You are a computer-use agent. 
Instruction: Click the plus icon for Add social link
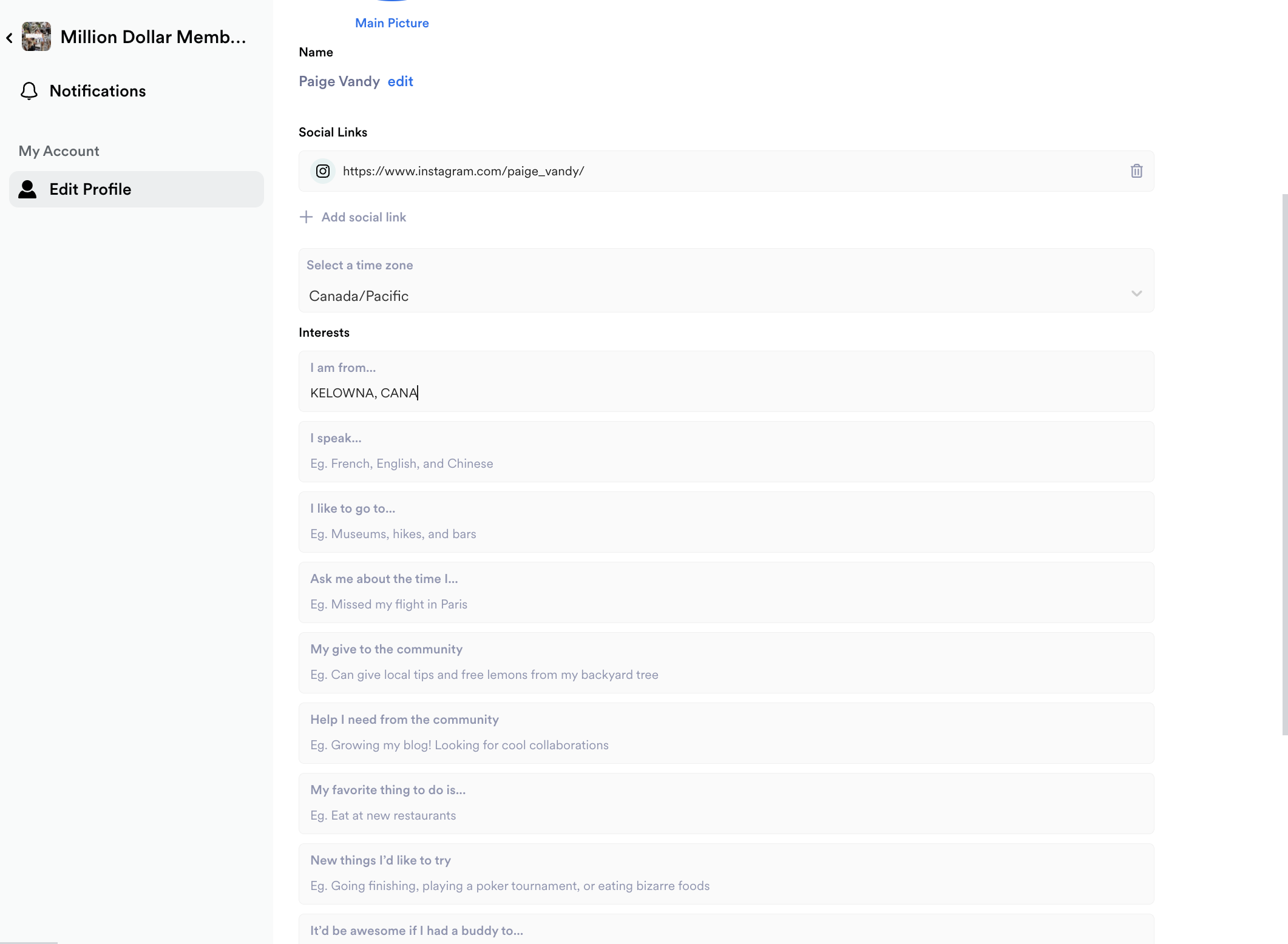pyautogui.click(x=307, y=217)
